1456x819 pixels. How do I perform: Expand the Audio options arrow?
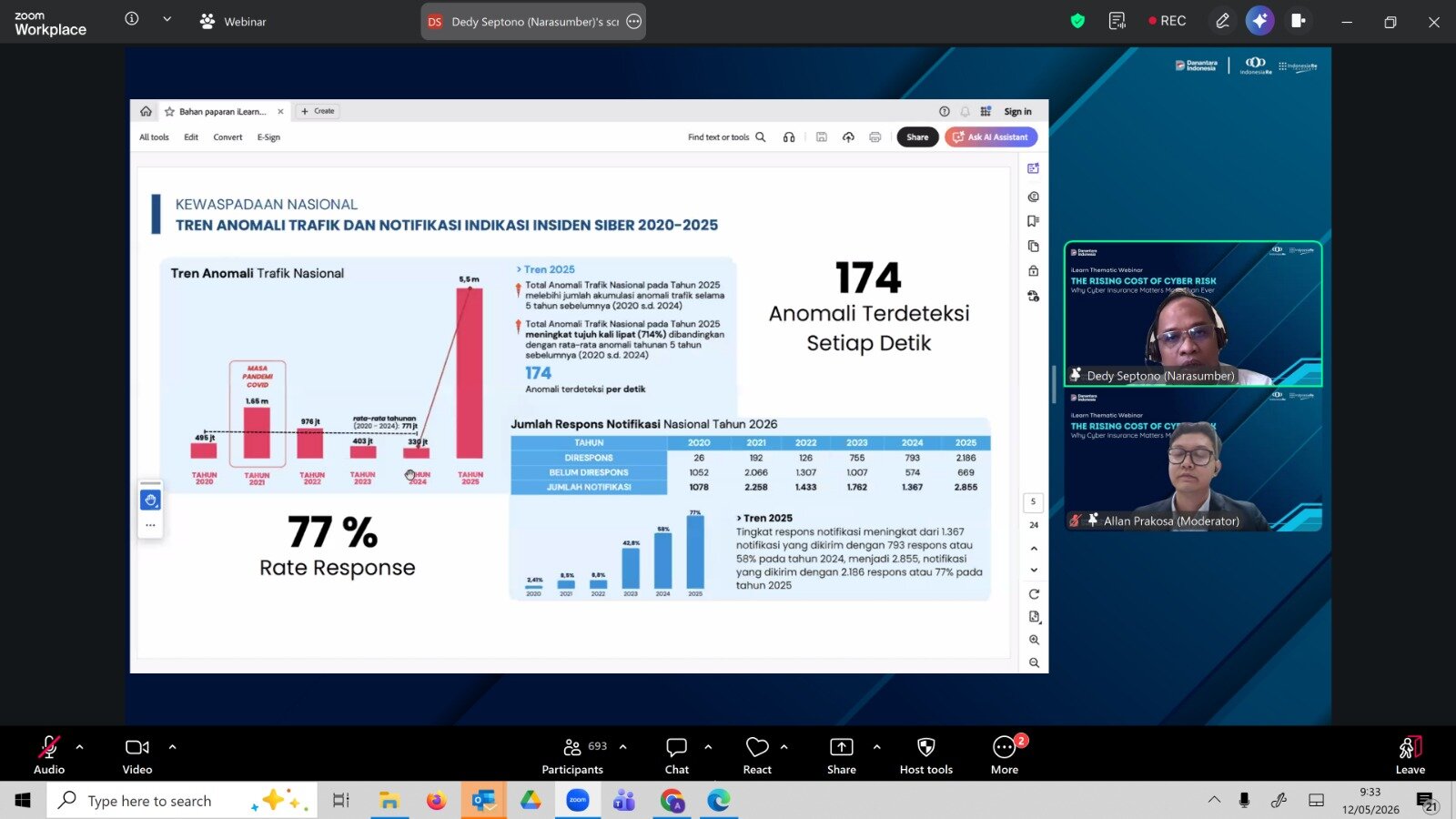(80, 747)
